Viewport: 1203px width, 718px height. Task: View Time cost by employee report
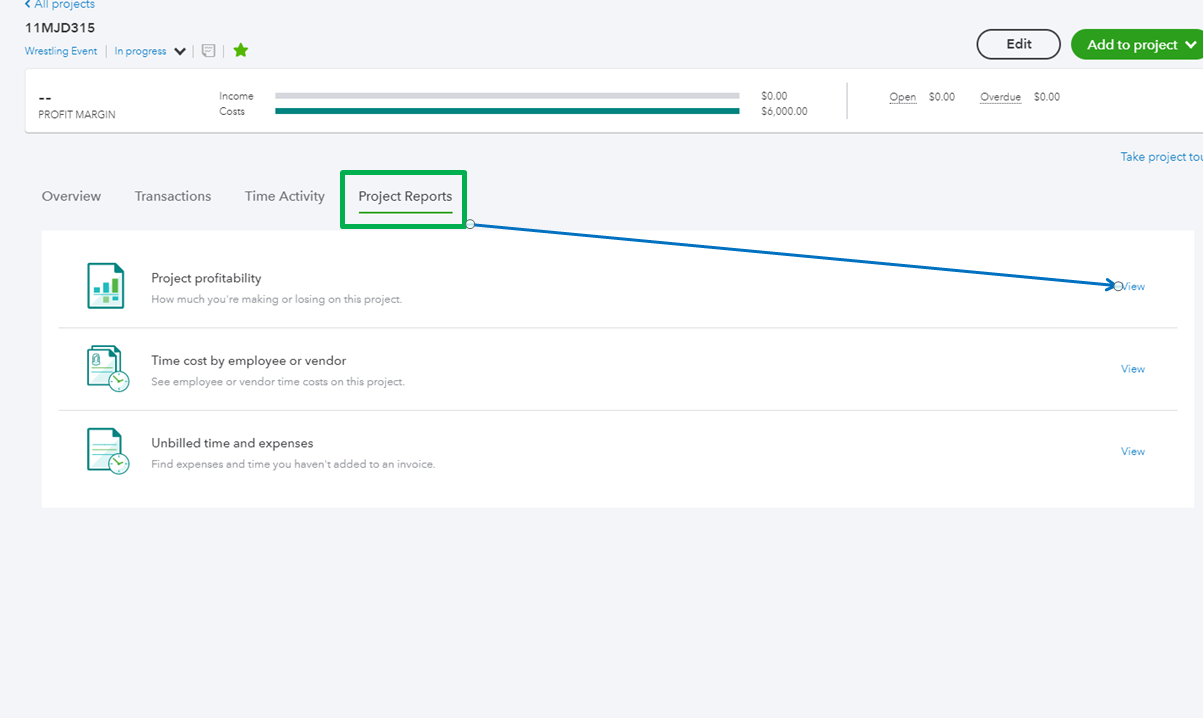pos(1133,369)
